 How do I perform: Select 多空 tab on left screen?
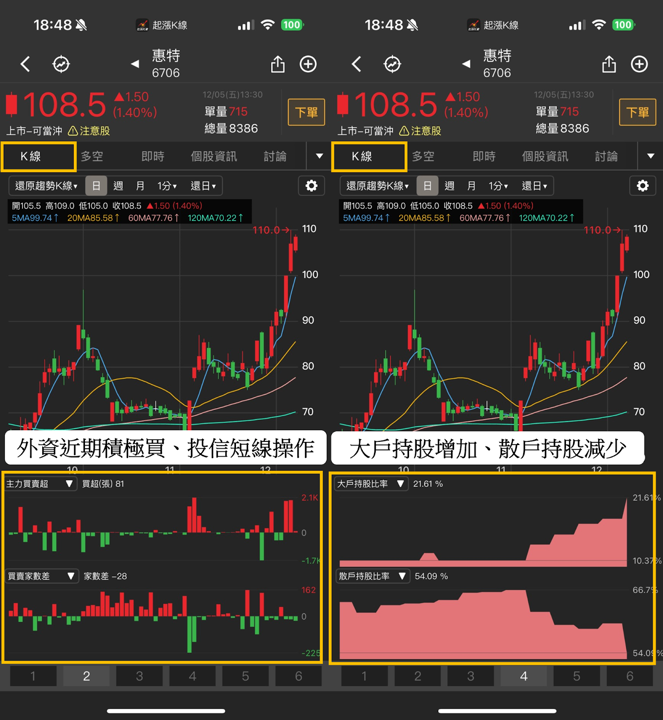92,157
